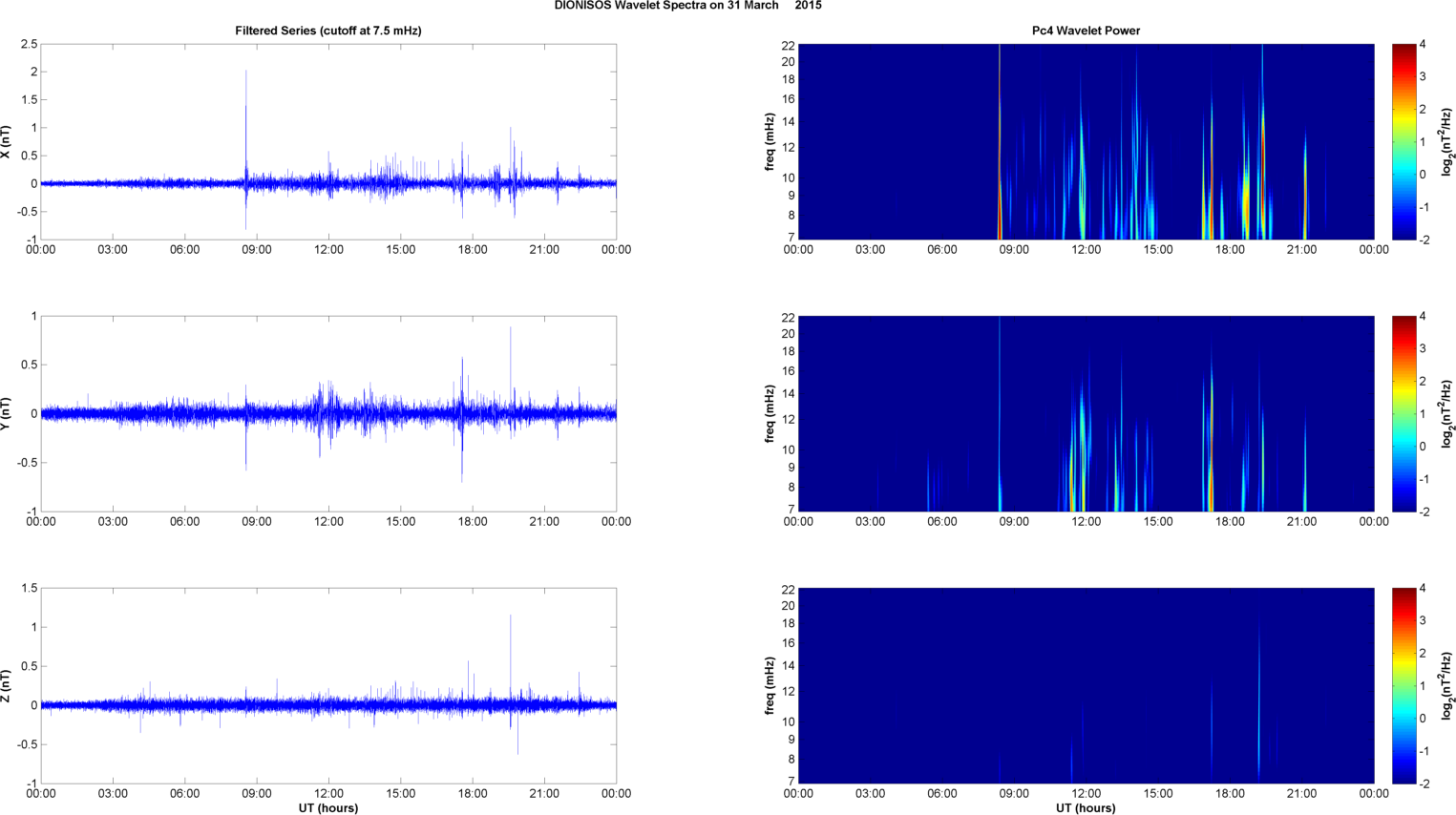Screen dimensions: 1456x815
Task: Click the '12:00' tick under the X series plot
Action: pos(328,250)
